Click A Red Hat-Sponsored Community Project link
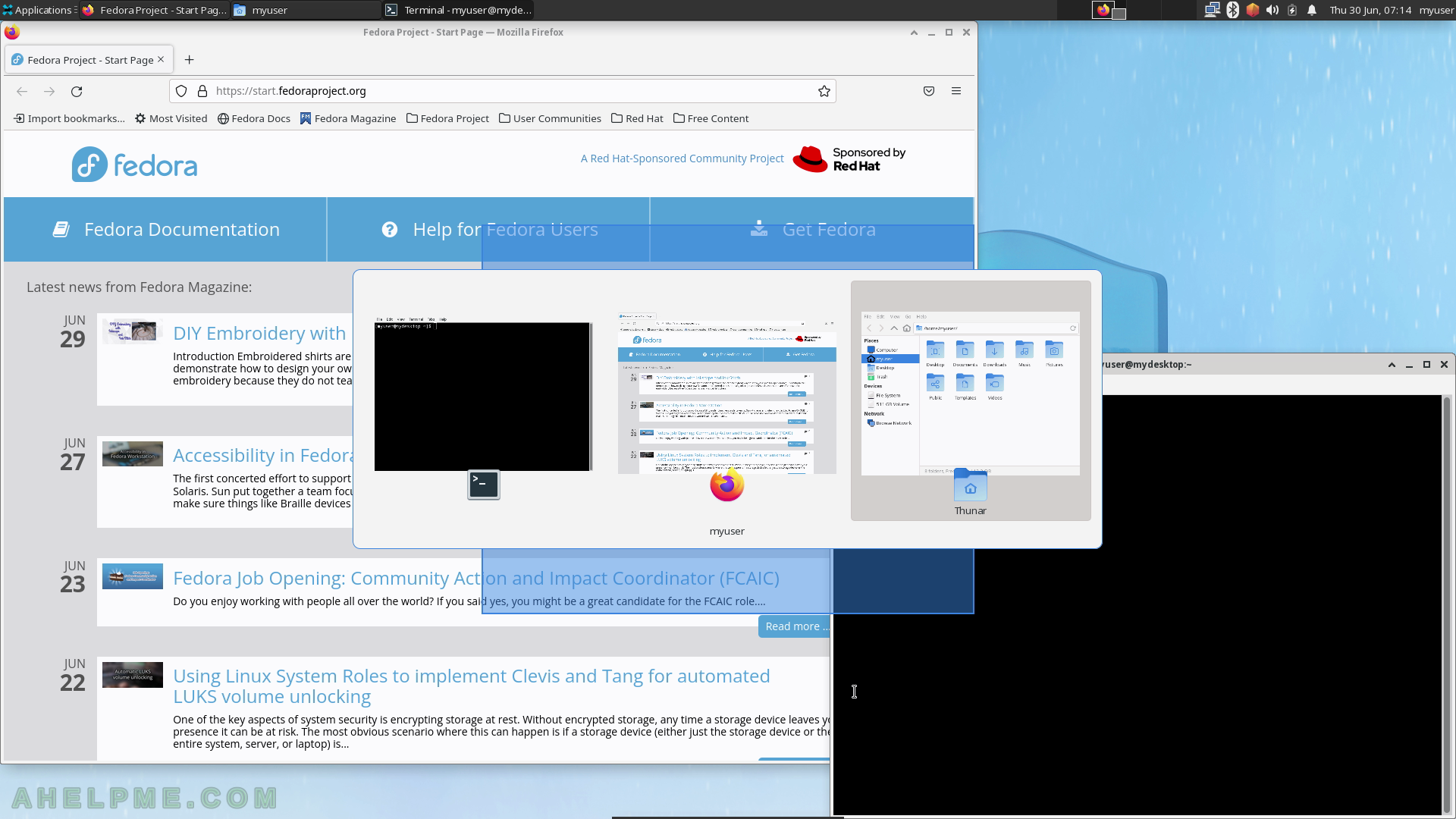 682,158
